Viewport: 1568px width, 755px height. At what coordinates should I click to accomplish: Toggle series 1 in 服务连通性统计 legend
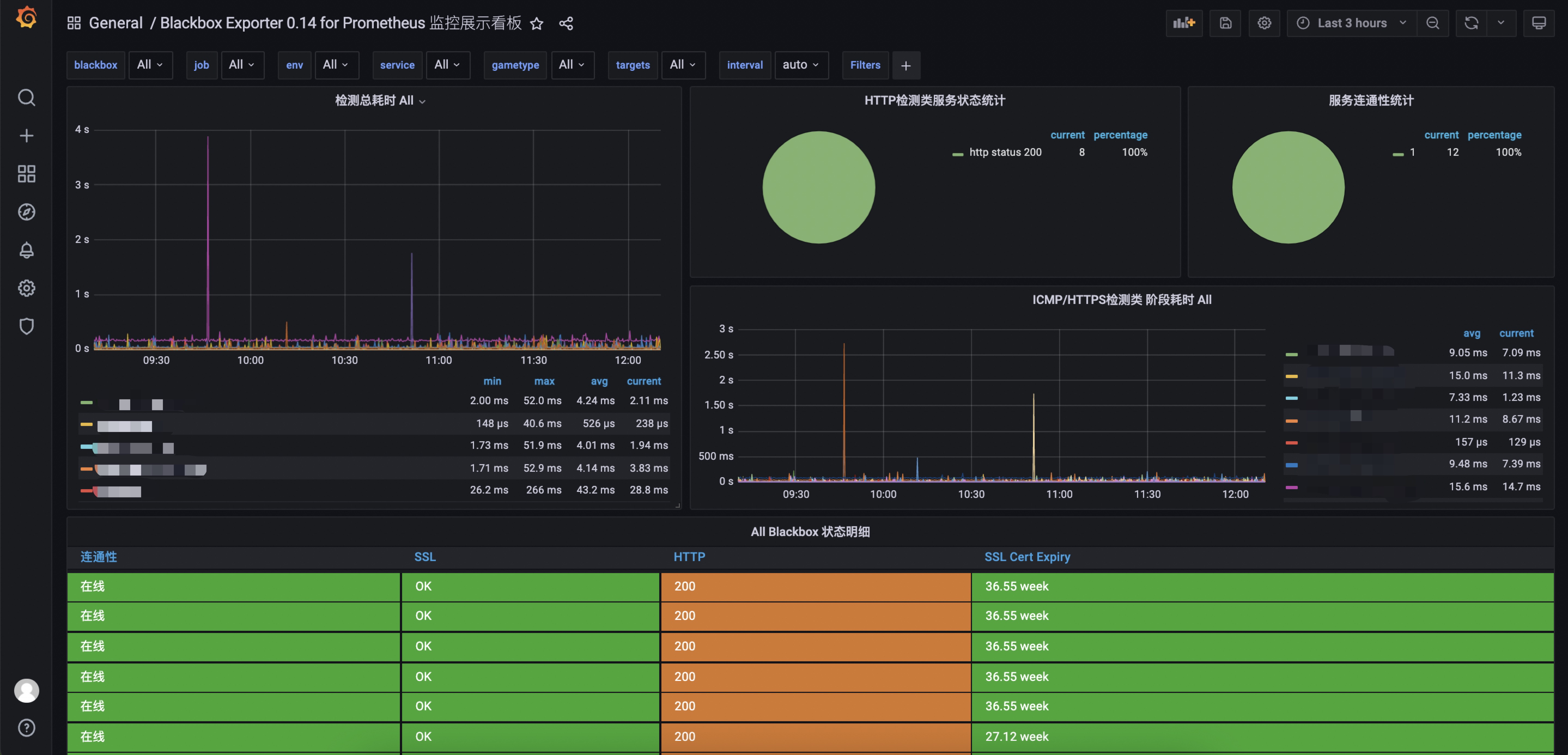click(1412, 152)
